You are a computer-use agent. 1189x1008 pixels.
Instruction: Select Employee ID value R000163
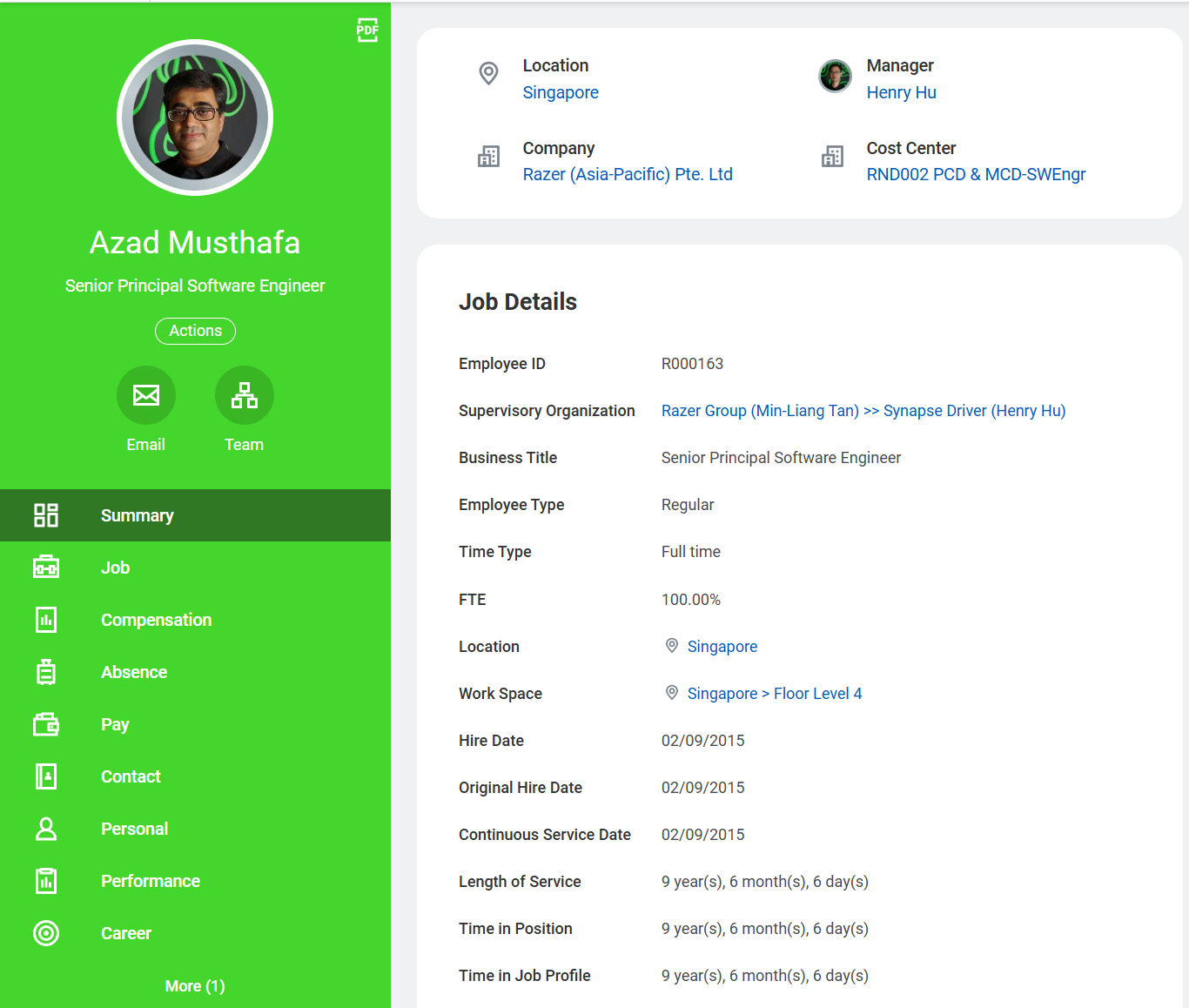[693, 364]
